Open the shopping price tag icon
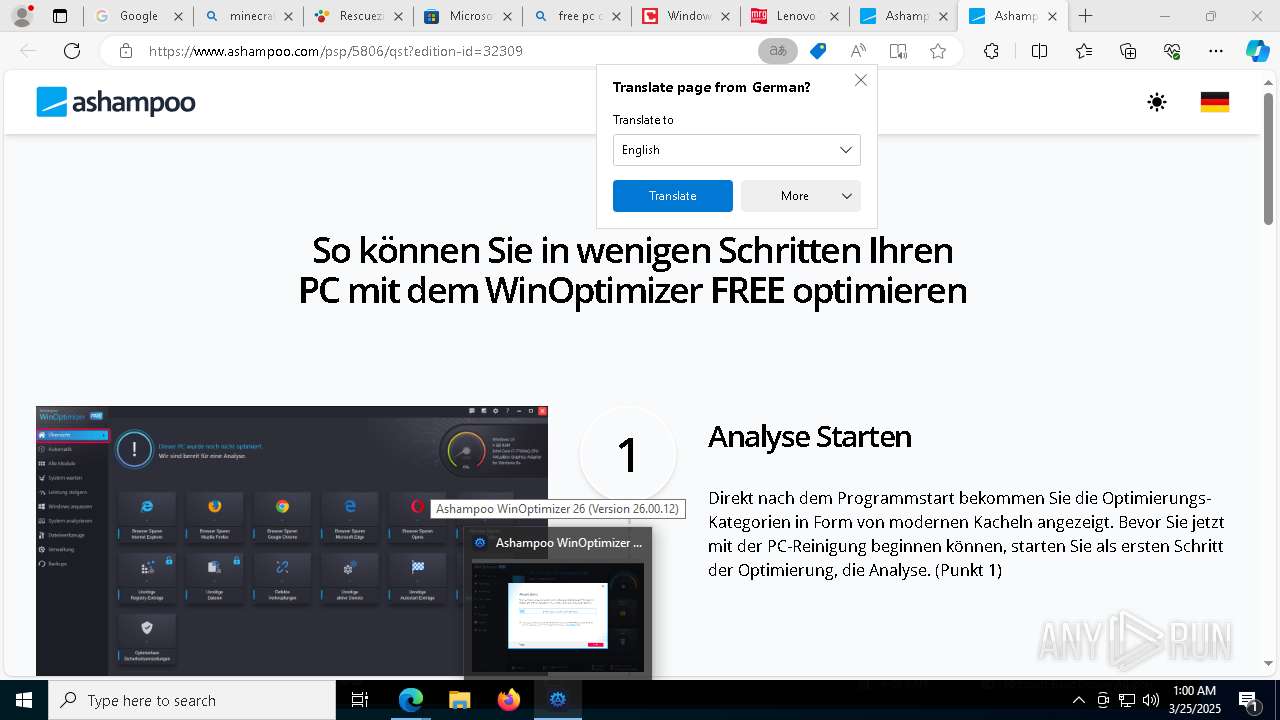Screen dimensions: 1280x720 (818, 51)
